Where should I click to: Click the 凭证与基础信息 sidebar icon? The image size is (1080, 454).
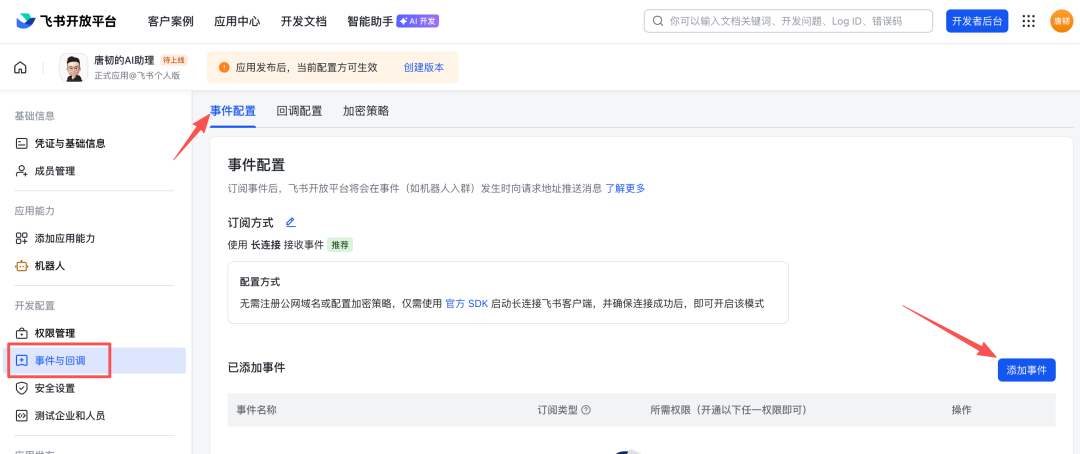pyautogui.click(x=21, y=143)
